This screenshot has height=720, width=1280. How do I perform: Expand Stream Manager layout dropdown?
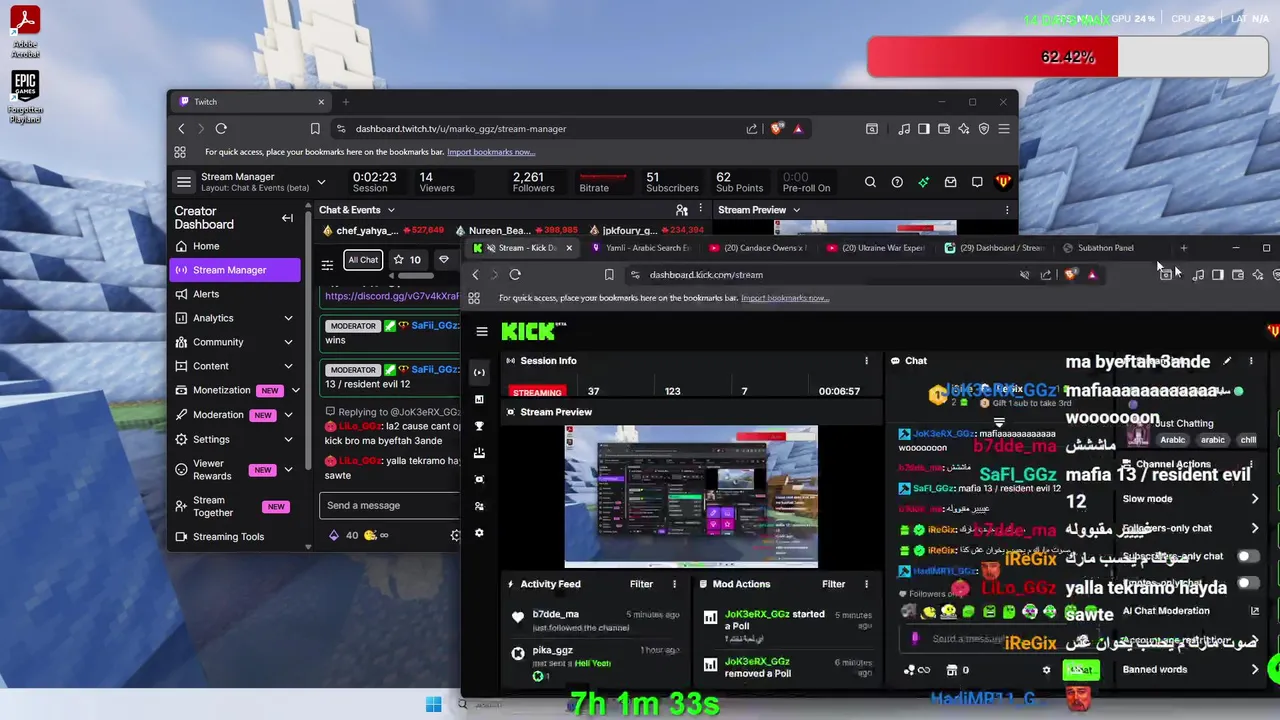[x=321, y=182]
